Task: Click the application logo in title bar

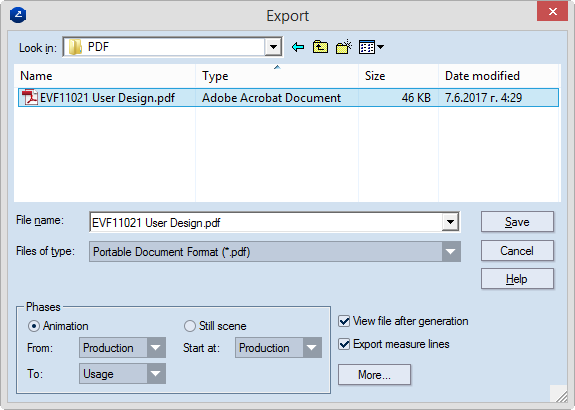Action: coord(18,15)
